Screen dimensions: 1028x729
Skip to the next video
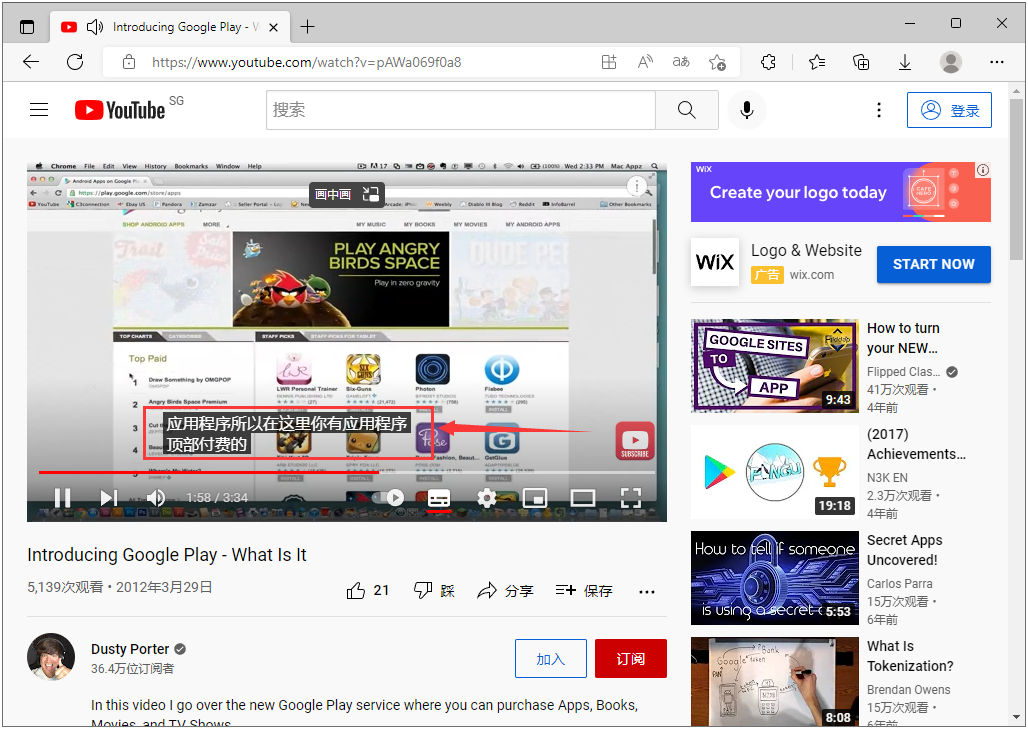pyautogui.click(x=109, y=498)
